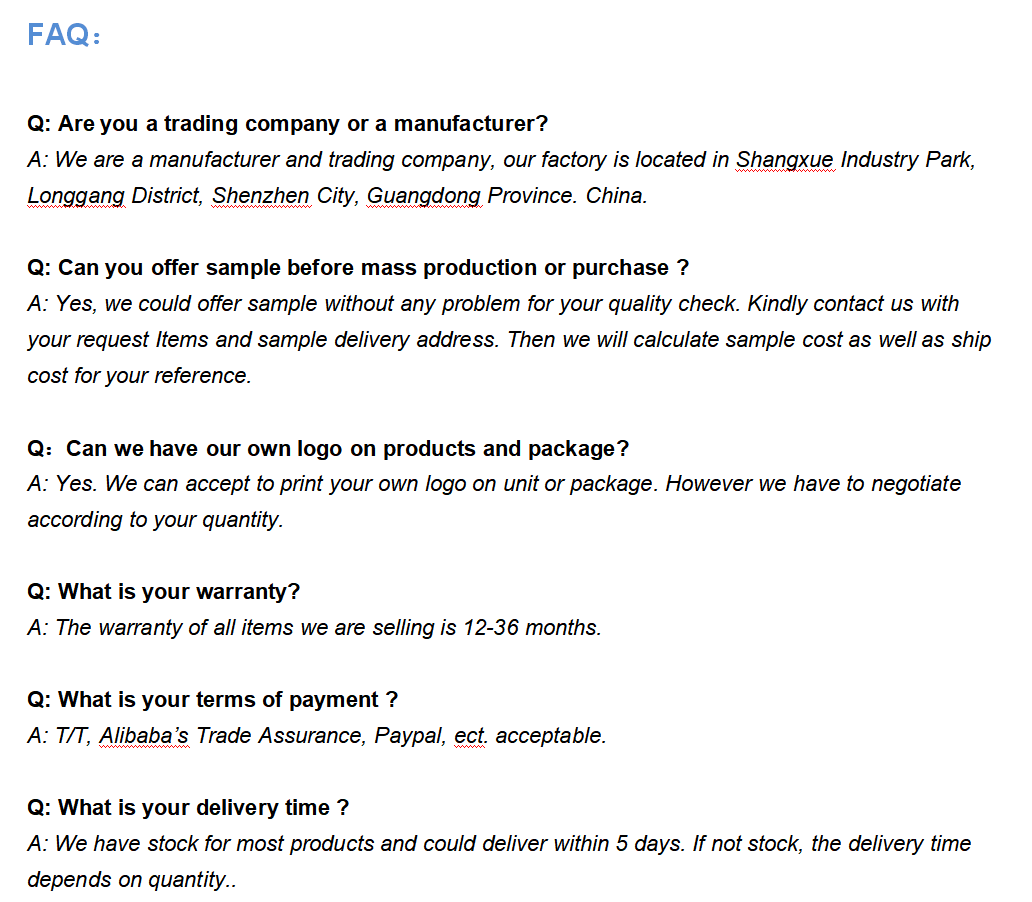Click the line ending "cost for your reference."
Screen dimensions: 1032x902
coord(139,376)
